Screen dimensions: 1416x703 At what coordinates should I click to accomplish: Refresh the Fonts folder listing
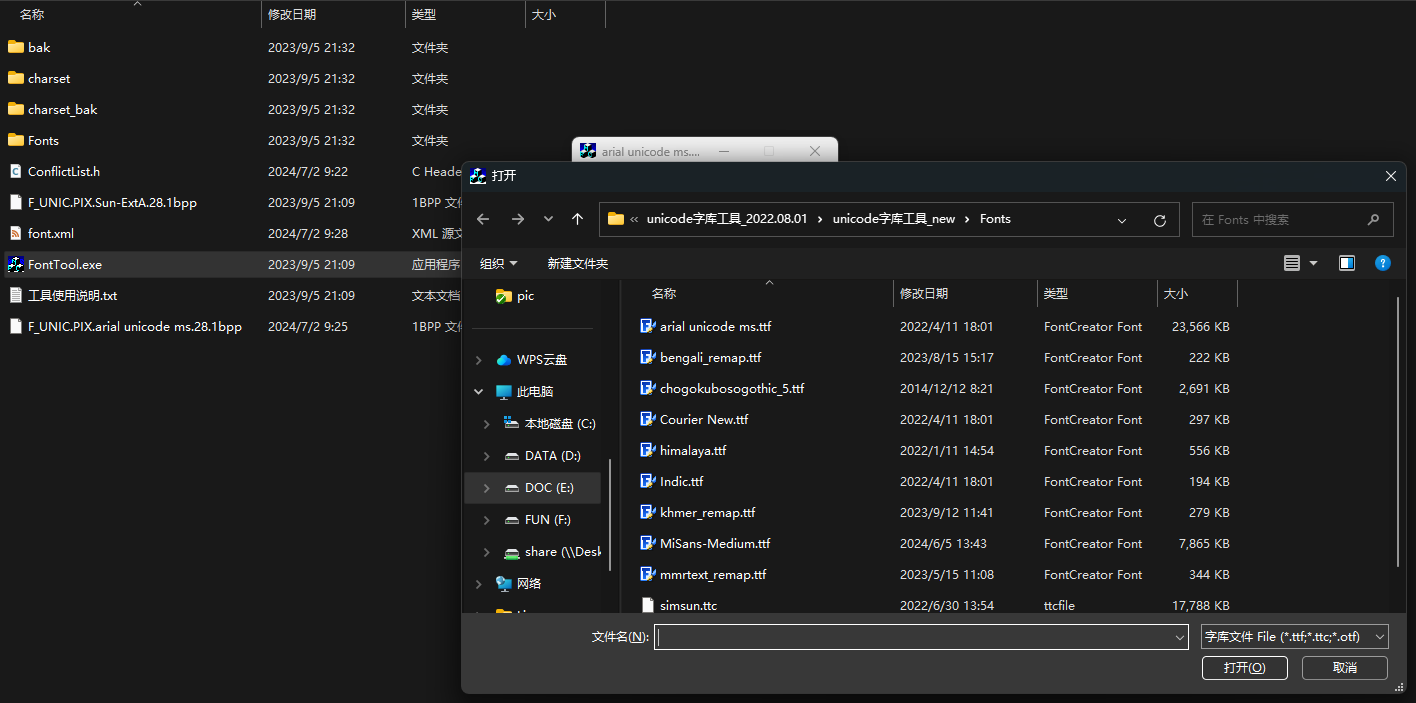(1160, 220)
